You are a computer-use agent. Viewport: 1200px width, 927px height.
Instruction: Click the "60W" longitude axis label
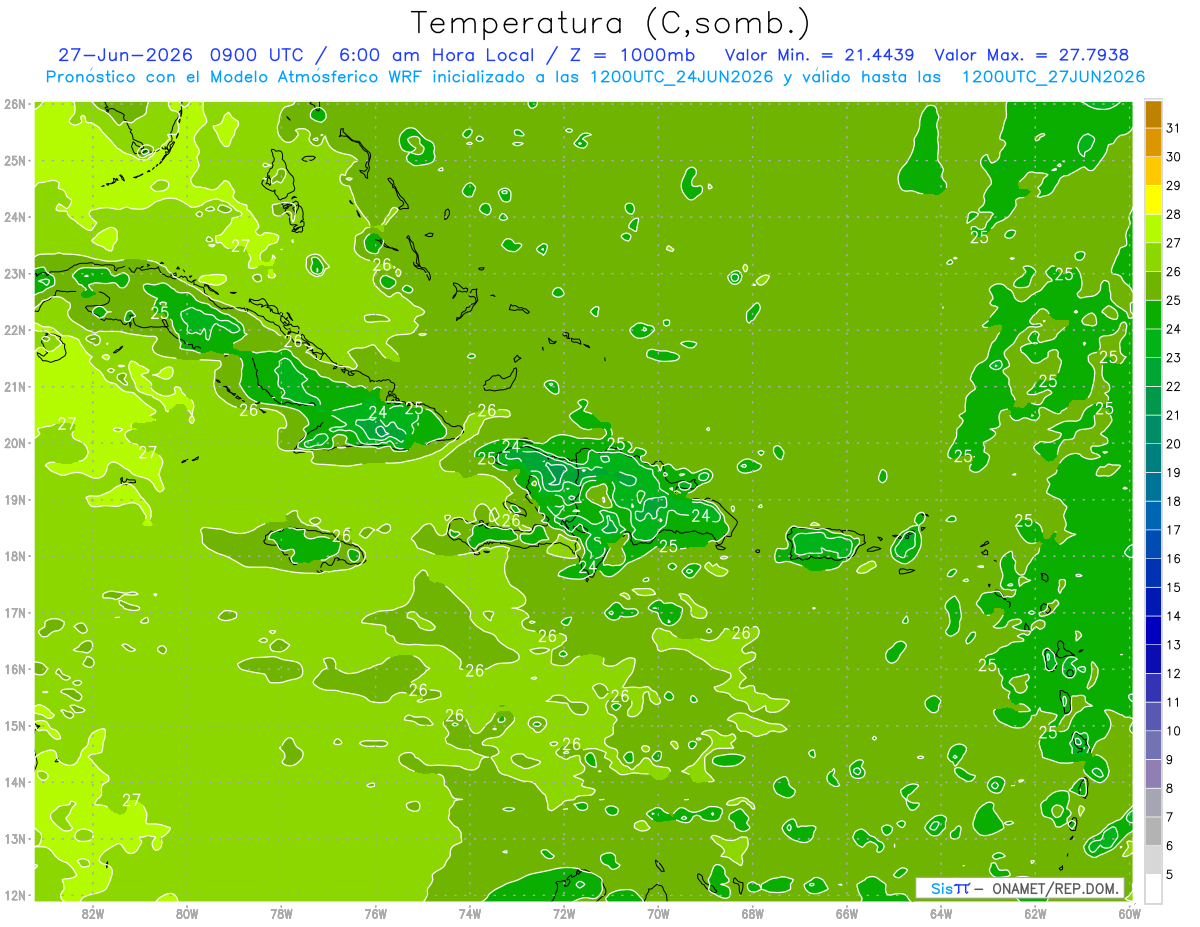(x=1129, y=913)
